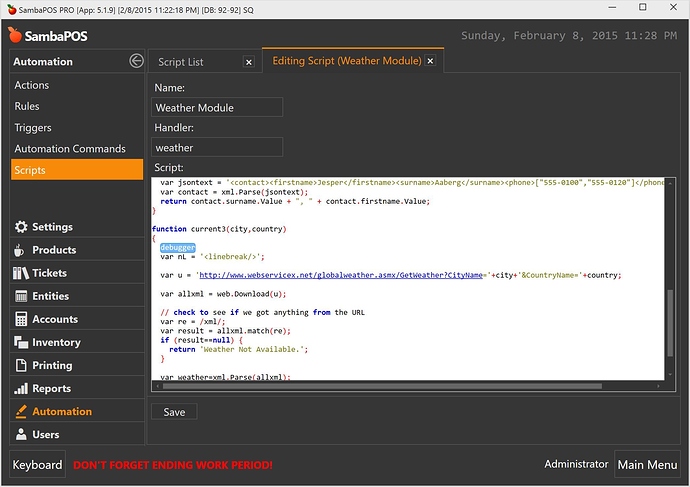
Task: Click the Inventory label in the sidebar
Action: 56,342
